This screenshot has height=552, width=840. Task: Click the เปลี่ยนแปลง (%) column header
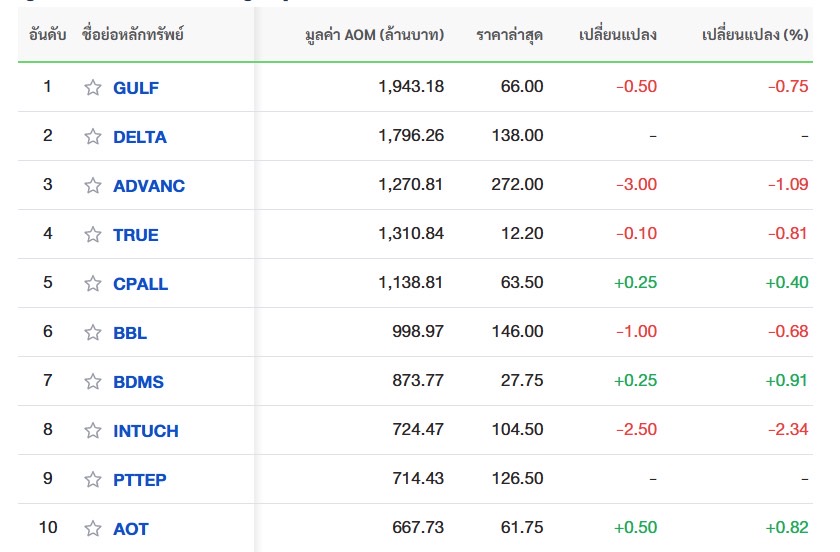pos(755,35)
